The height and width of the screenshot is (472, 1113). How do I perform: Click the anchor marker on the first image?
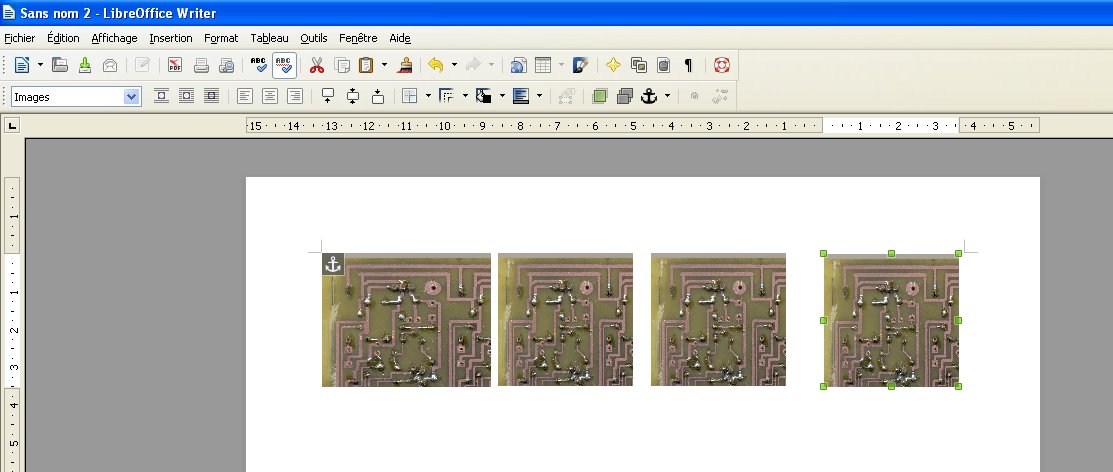[333, 264]
